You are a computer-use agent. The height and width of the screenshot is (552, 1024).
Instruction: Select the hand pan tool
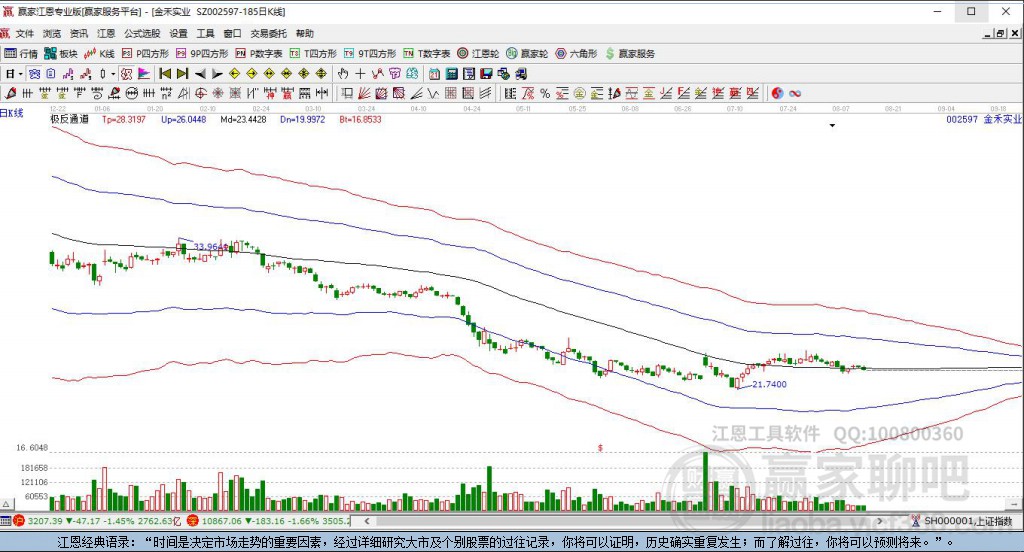342,74
